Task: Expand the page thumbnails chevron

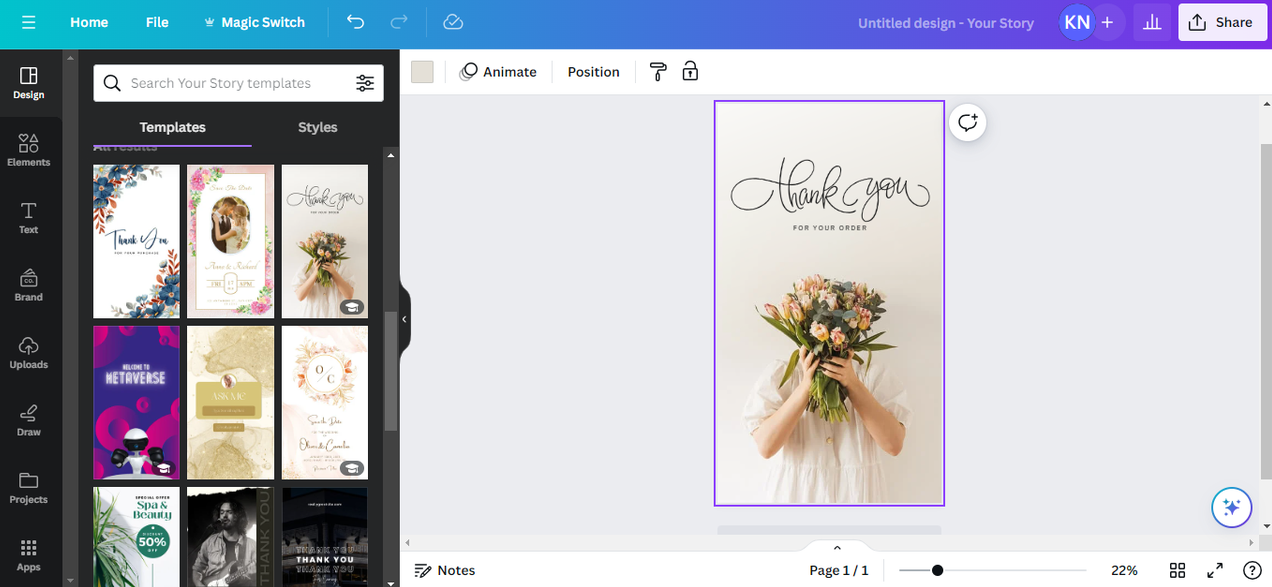Action: coord(837,547)
